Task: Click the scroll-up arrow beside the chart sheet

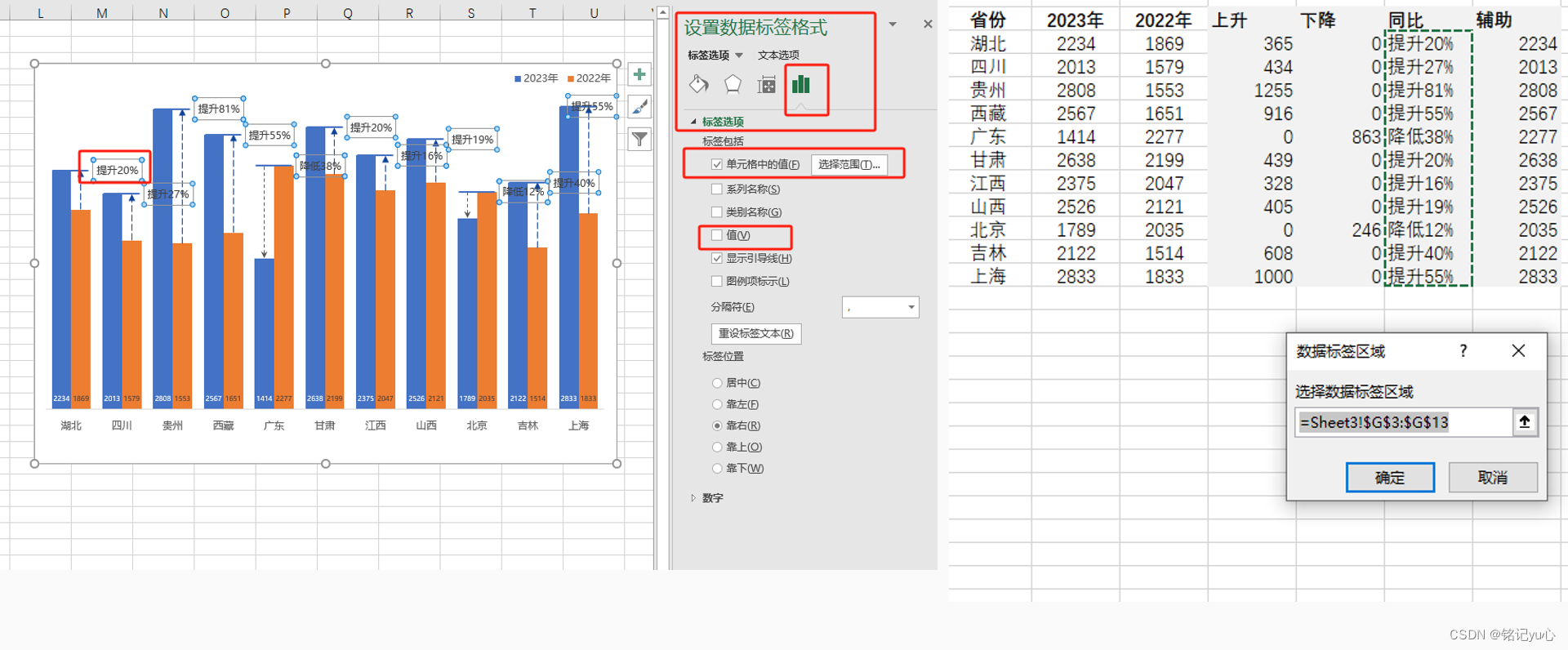Action: [662, 13]
